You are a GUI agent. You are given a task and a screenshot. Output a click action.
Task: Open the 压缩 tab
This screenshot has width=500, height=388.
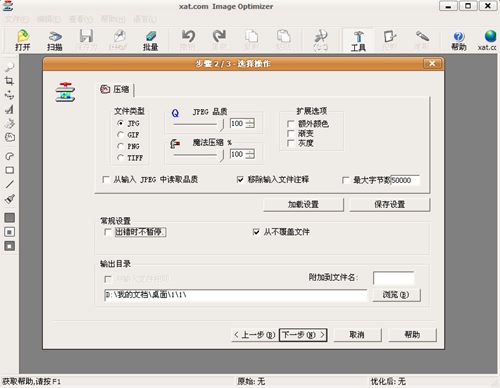(x=115, y=89)
